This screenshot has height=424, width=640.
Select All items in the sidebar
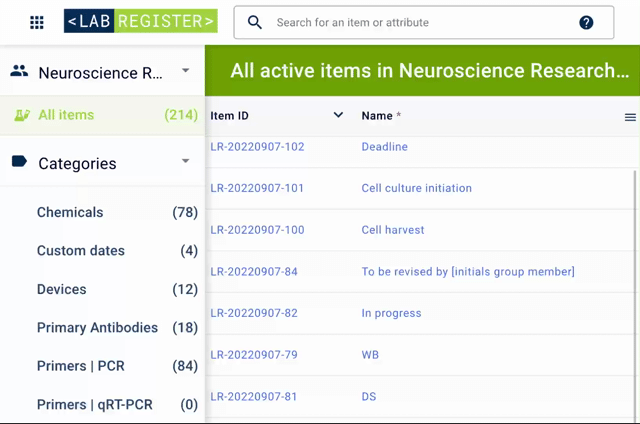pos(102,115)
